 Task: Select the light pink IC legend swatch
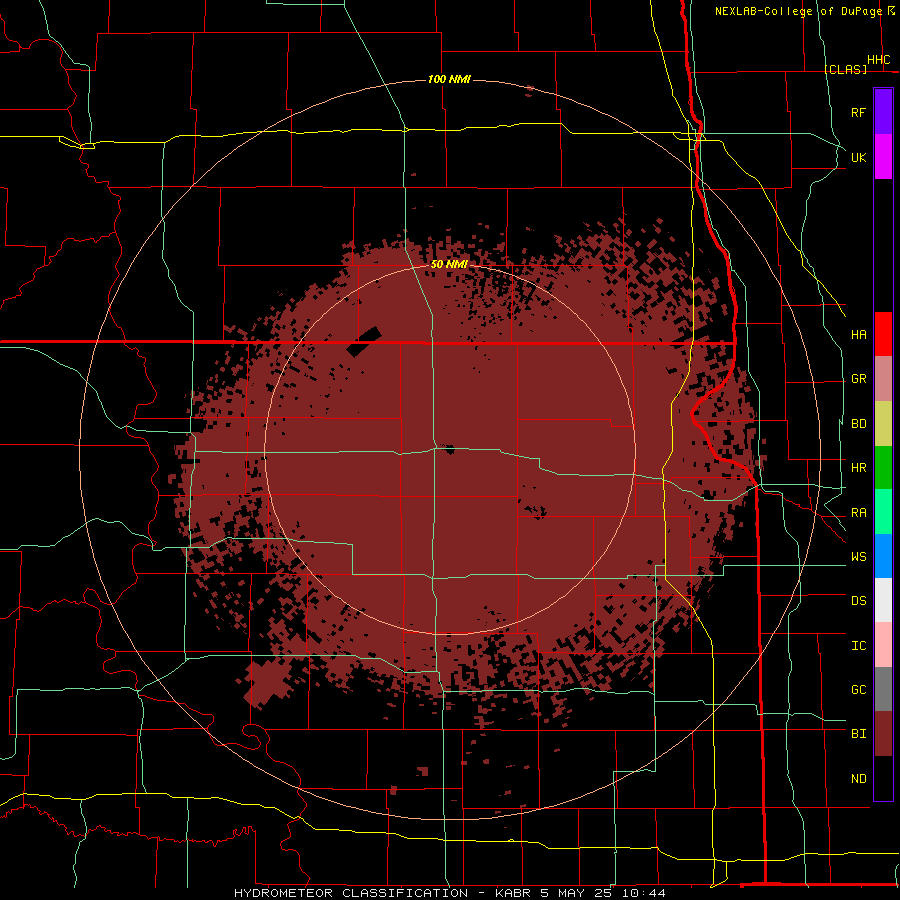[x=883, y=645]
